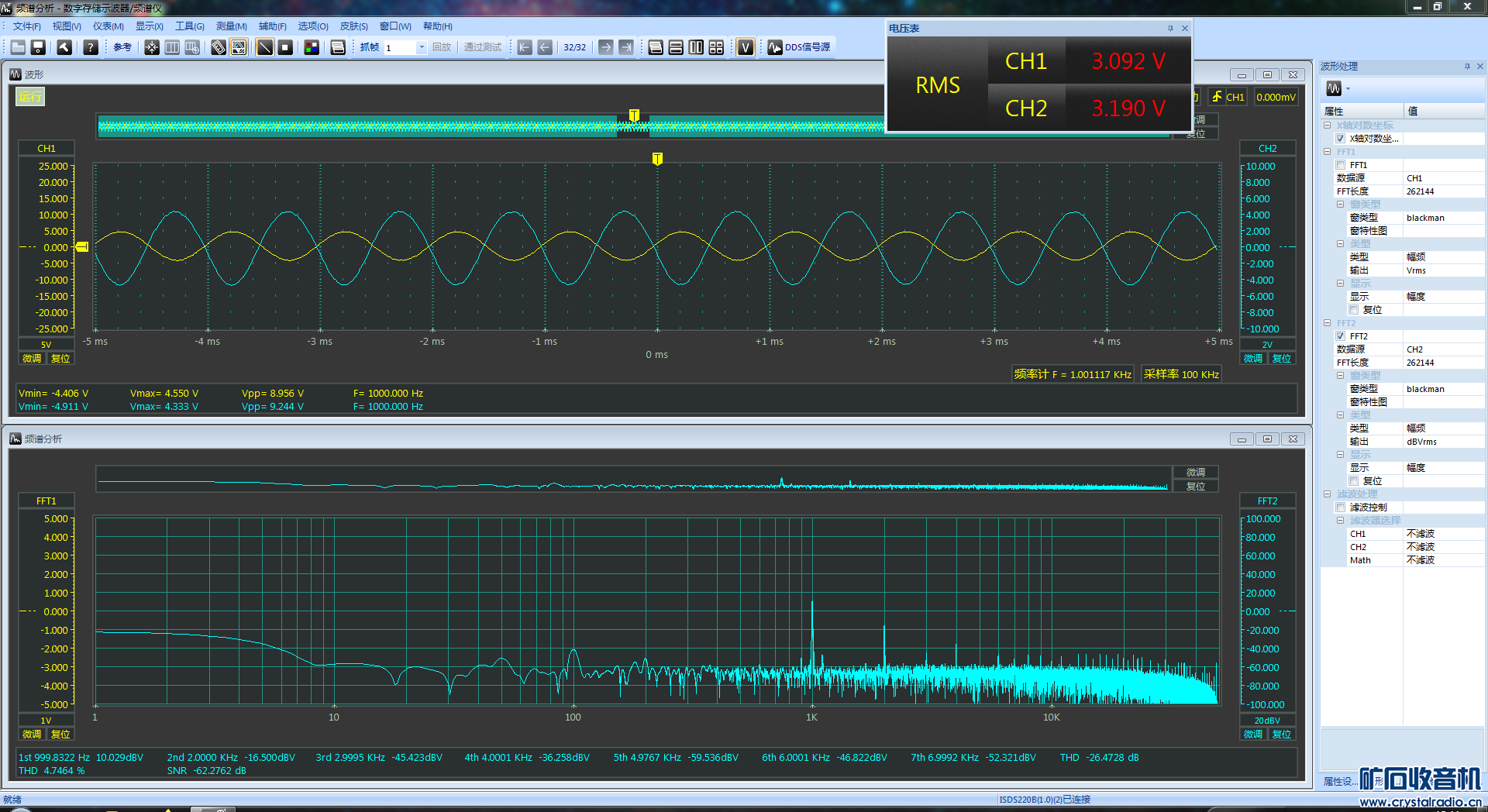Enable the FFT1 checkbox
Image resolution: width=1488 pixels, height=812 pixels.
coord(1341,165)
